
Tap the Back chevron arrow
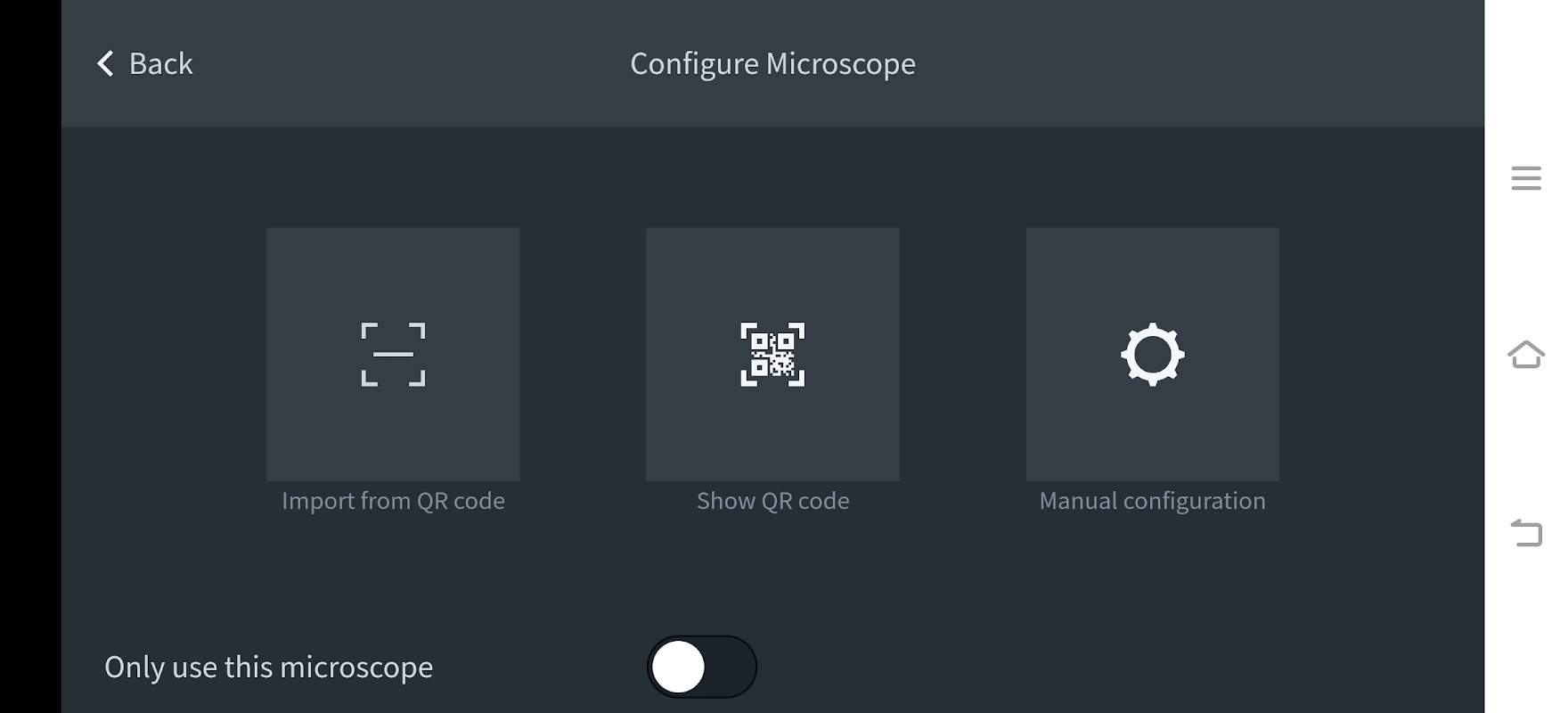[x=105, y=63]
